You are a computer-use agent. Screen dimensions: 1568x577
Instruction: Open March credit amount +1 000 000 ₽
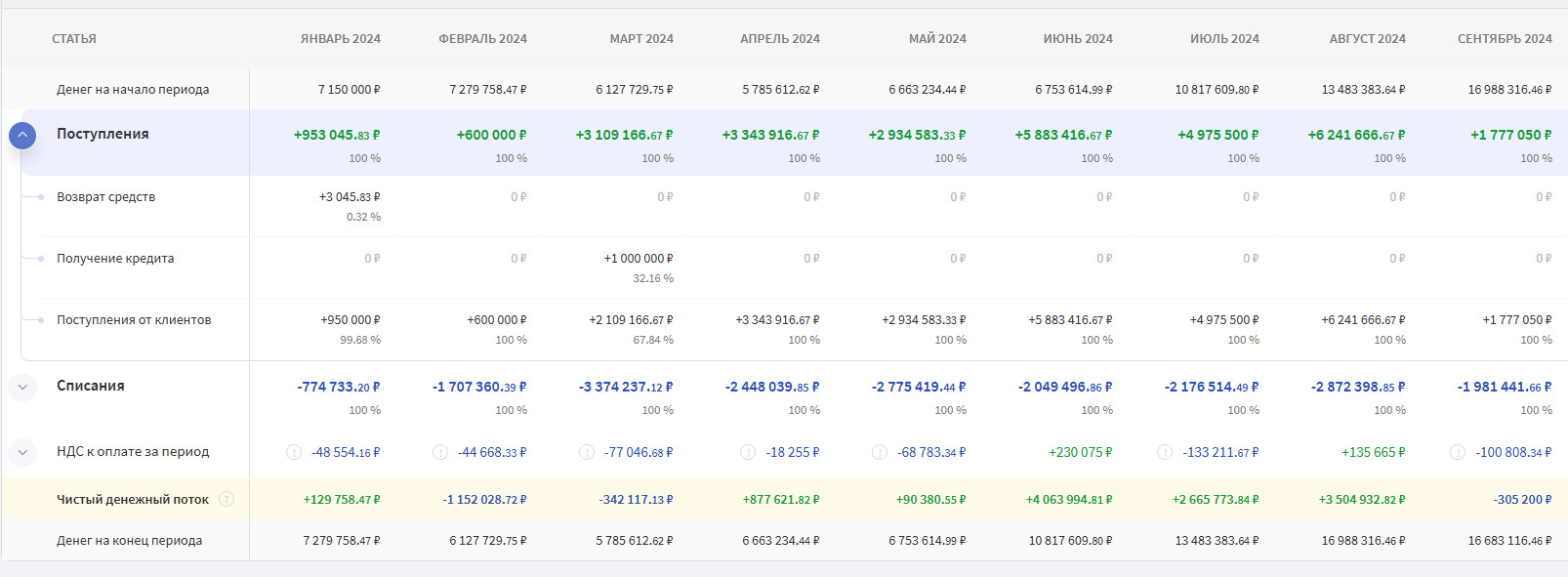pyautogui.click(x=638, y=259)
